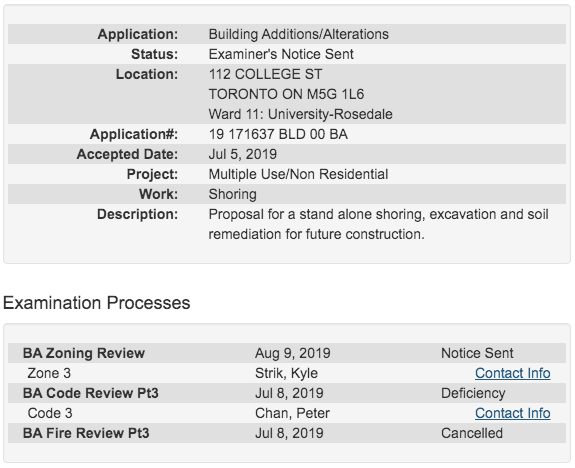Click the Examination Processes heading
Screen dimensions: 575x468
click(96, 303)
